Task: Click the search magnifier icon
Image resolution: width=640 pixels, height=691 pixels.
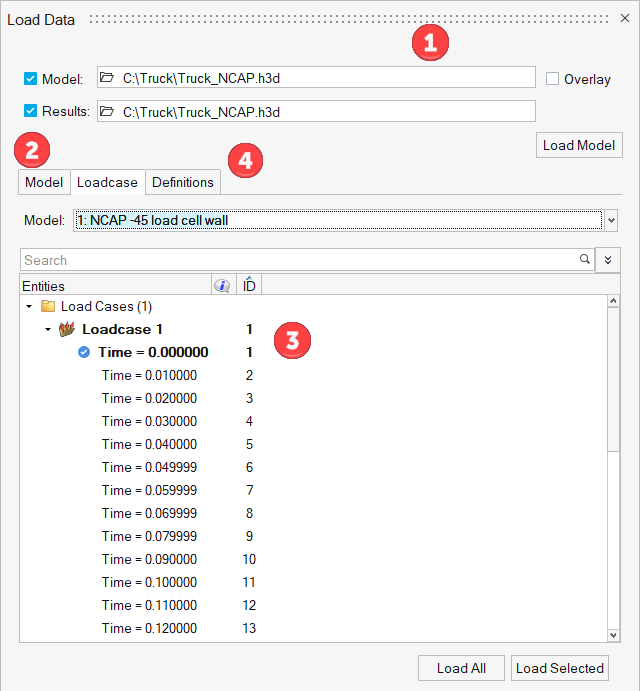Action: click(x=584, y=260)
